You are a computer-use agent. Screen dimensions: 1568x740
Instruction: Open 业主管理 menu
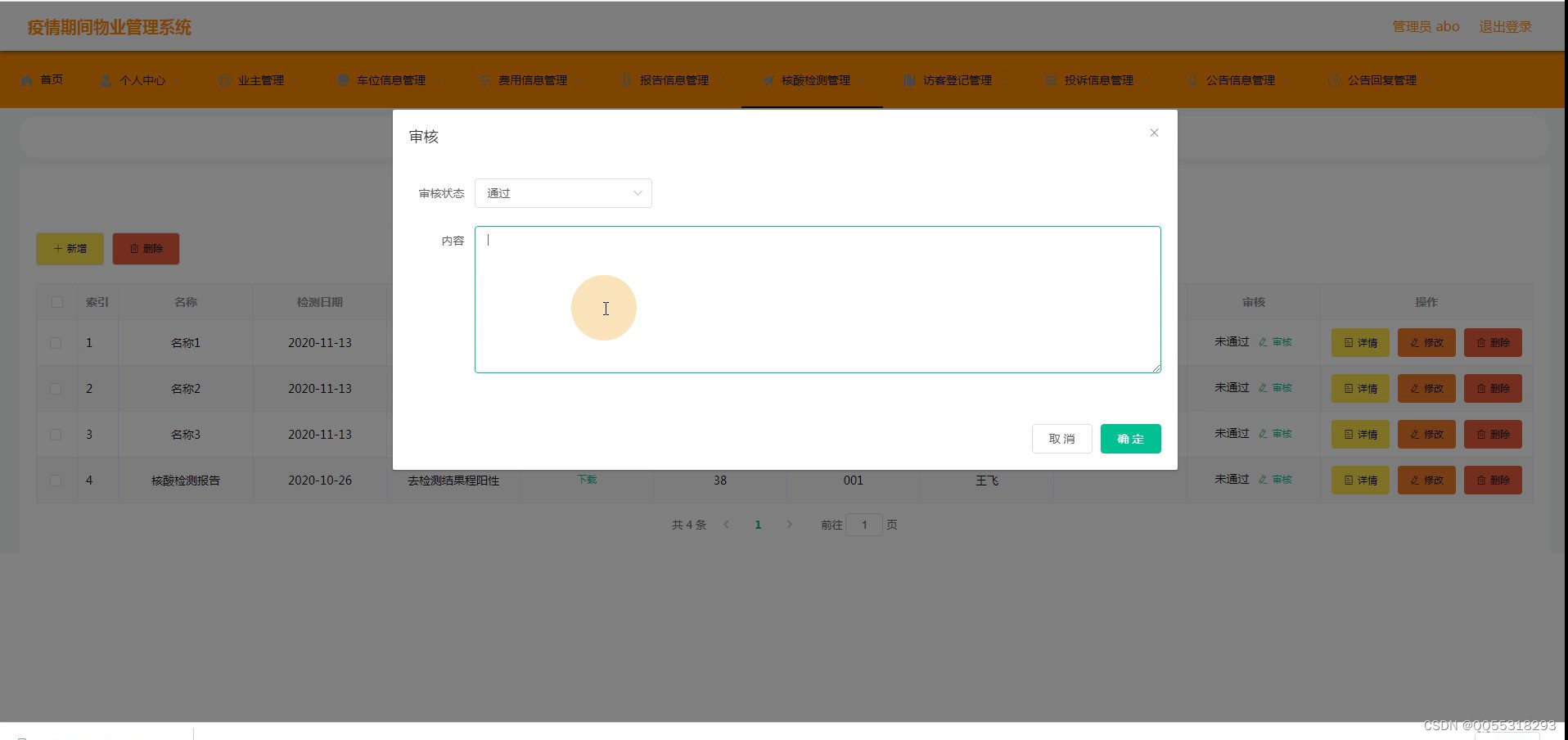tap(260, 80)
